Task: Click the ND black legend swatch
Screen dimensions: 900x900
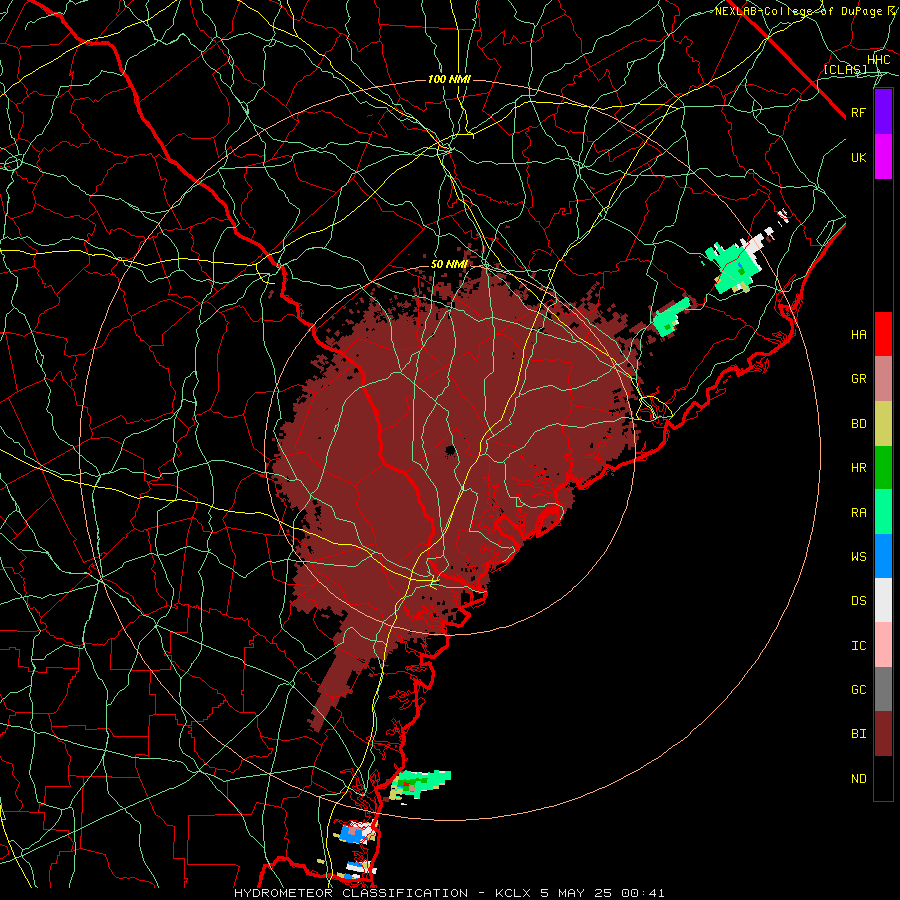Action: point(883,778)
